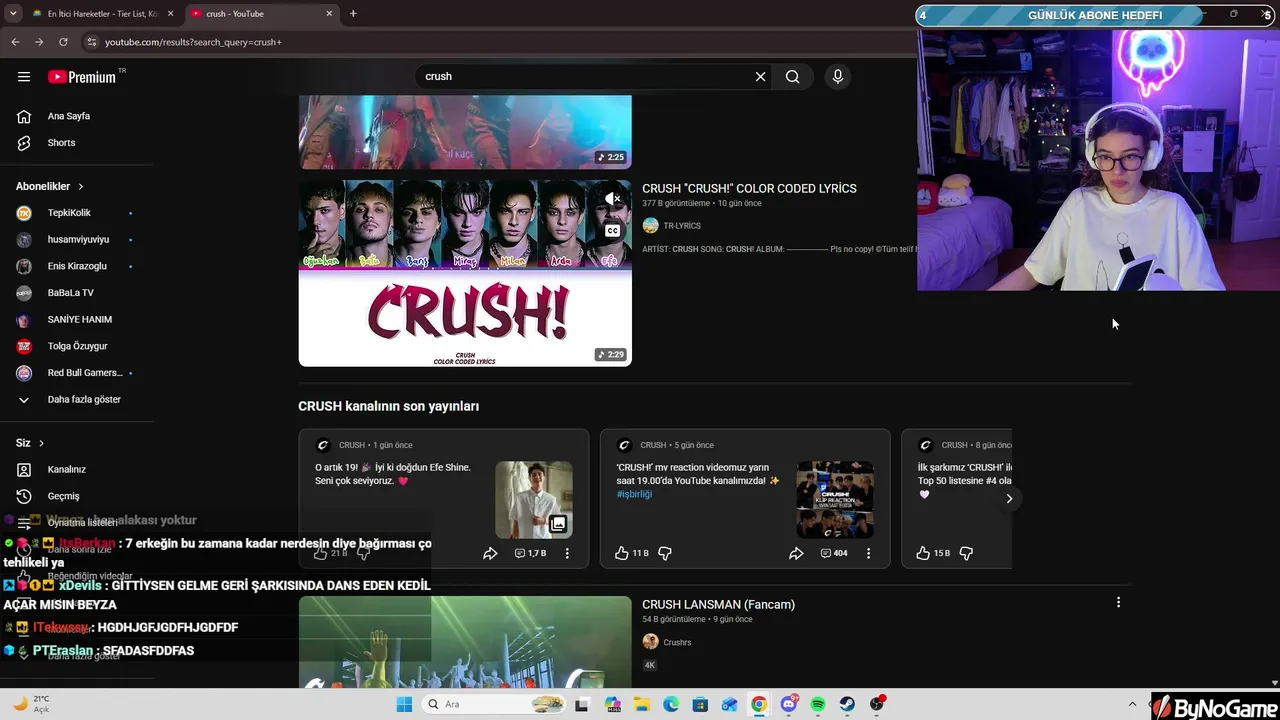This screenshot has height=720, width=1280.
Task: Reload the YouTube results page
Action: tap(63, 42)
